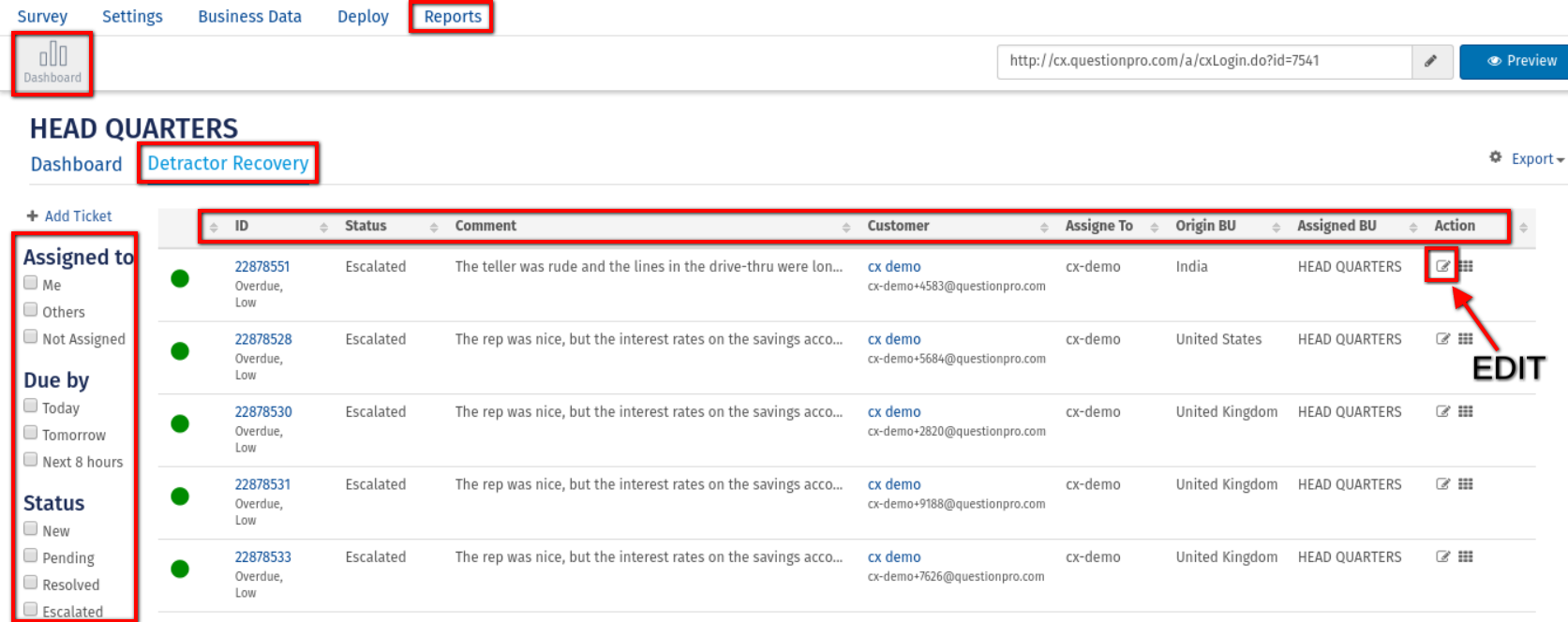
Task: Open the Deploy menu
Action: coord(363,16)
